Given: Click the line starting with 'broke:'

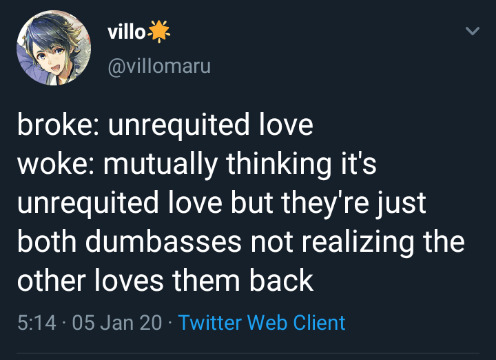Looking at the screenshot, I should (x=165, y=125).
